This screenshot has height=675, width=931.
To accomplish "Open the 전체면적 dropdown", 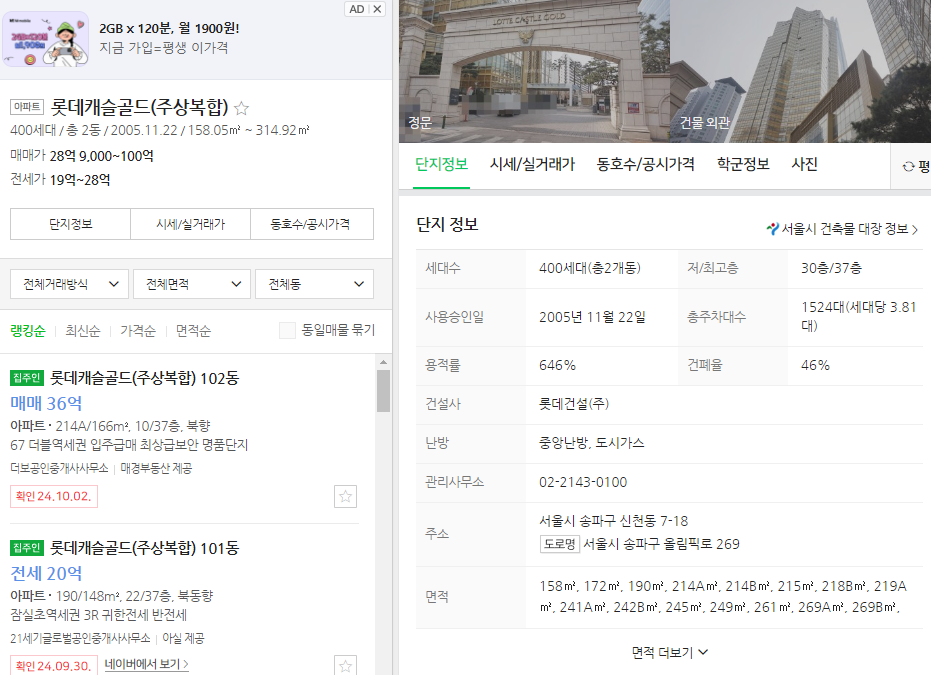I will click(x=192, y=284).
